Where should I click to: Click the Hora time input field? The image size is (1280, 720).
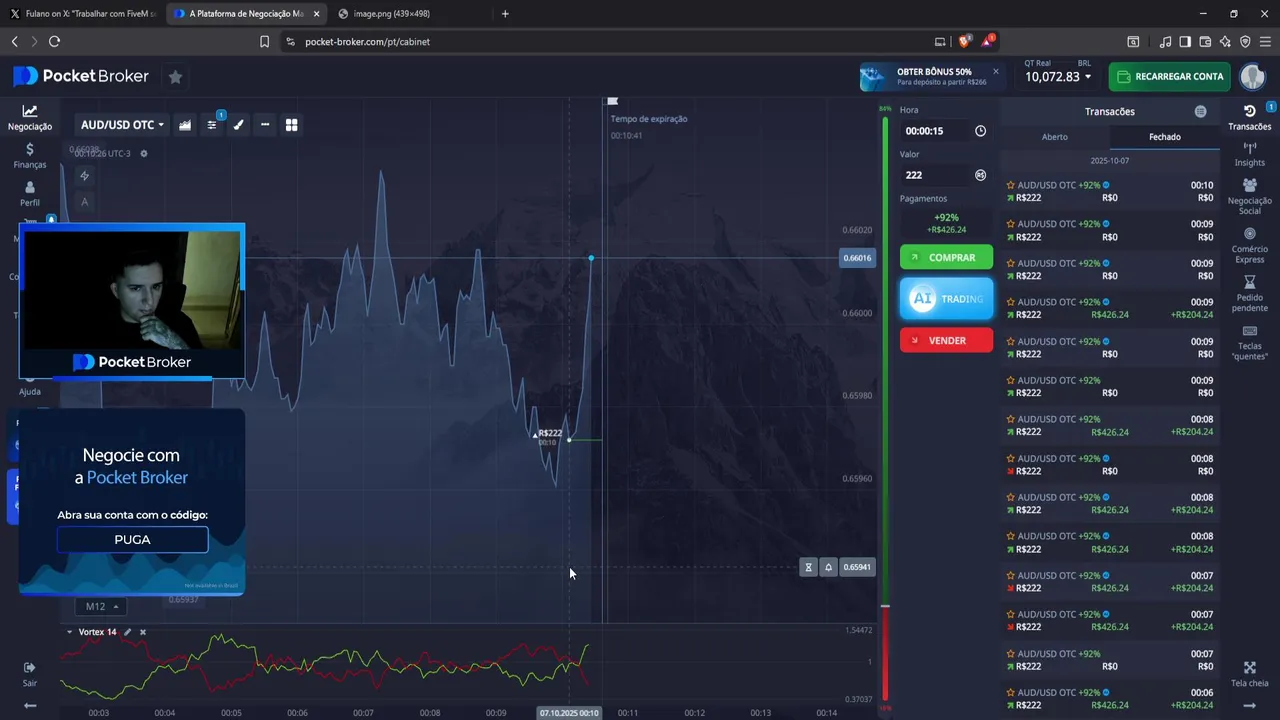[x=936, y=131]
